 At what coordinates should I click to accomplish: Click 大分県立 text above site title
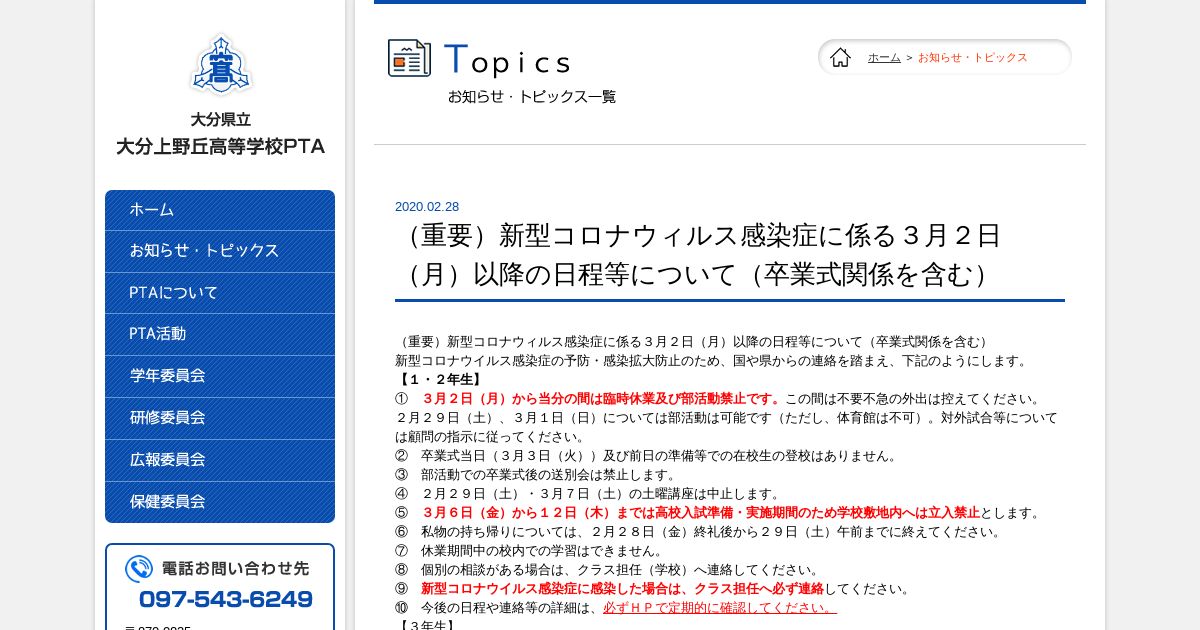tap(220, 119)
